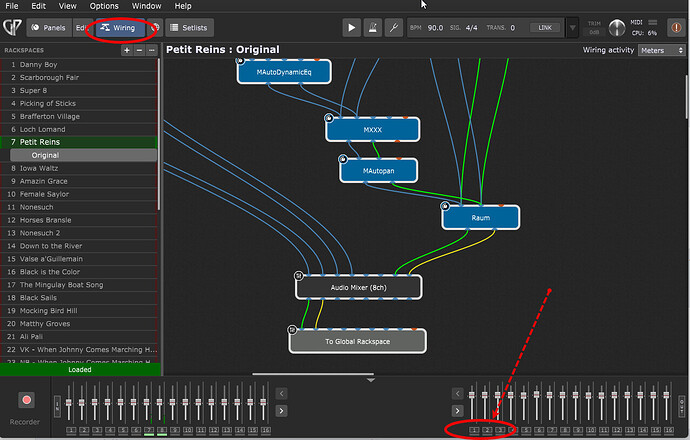Screen dimensions: 690x440
Task: Add a new rackspace with plus button
Action: click(x=127, y=50)
